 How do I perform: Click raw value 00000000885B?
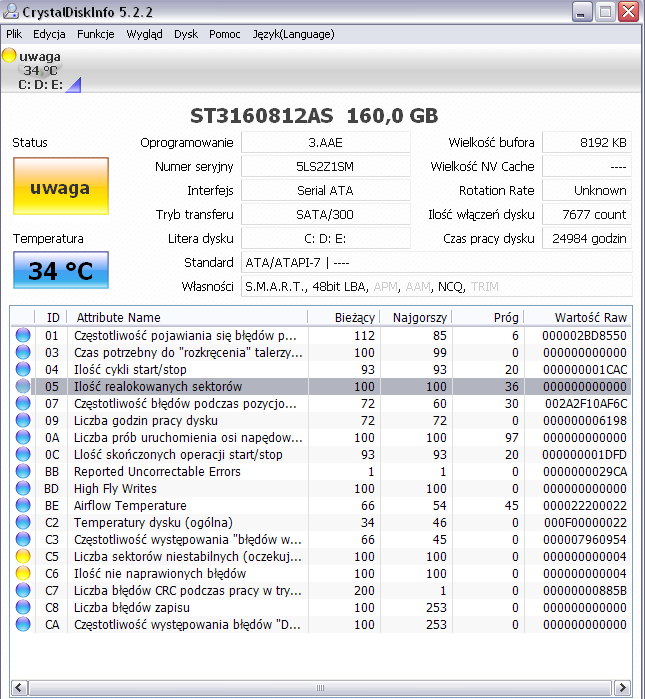(585, 591)
